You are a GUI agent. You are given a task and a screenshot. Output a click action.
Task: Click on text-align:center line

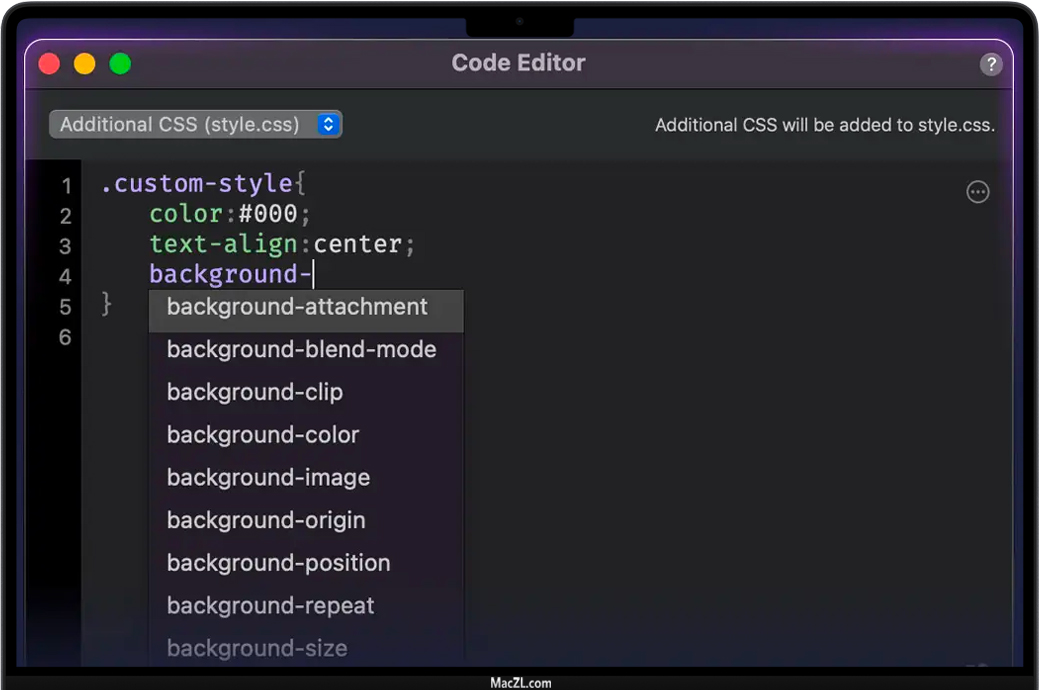click(282, 245)
